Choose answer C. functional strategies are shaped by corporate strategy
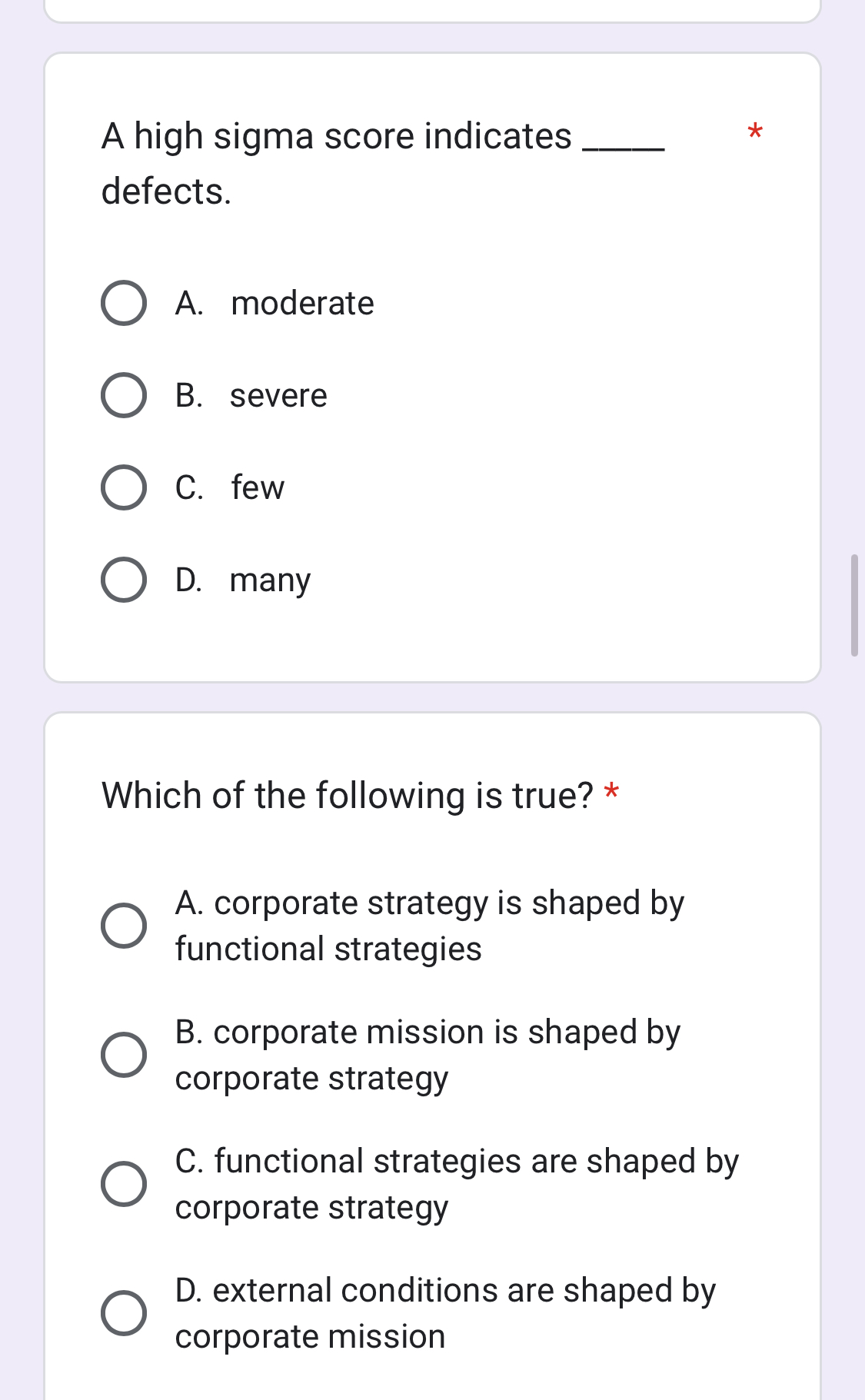The width and height of the screenshot is (865, 1400). pos(125,1182)
